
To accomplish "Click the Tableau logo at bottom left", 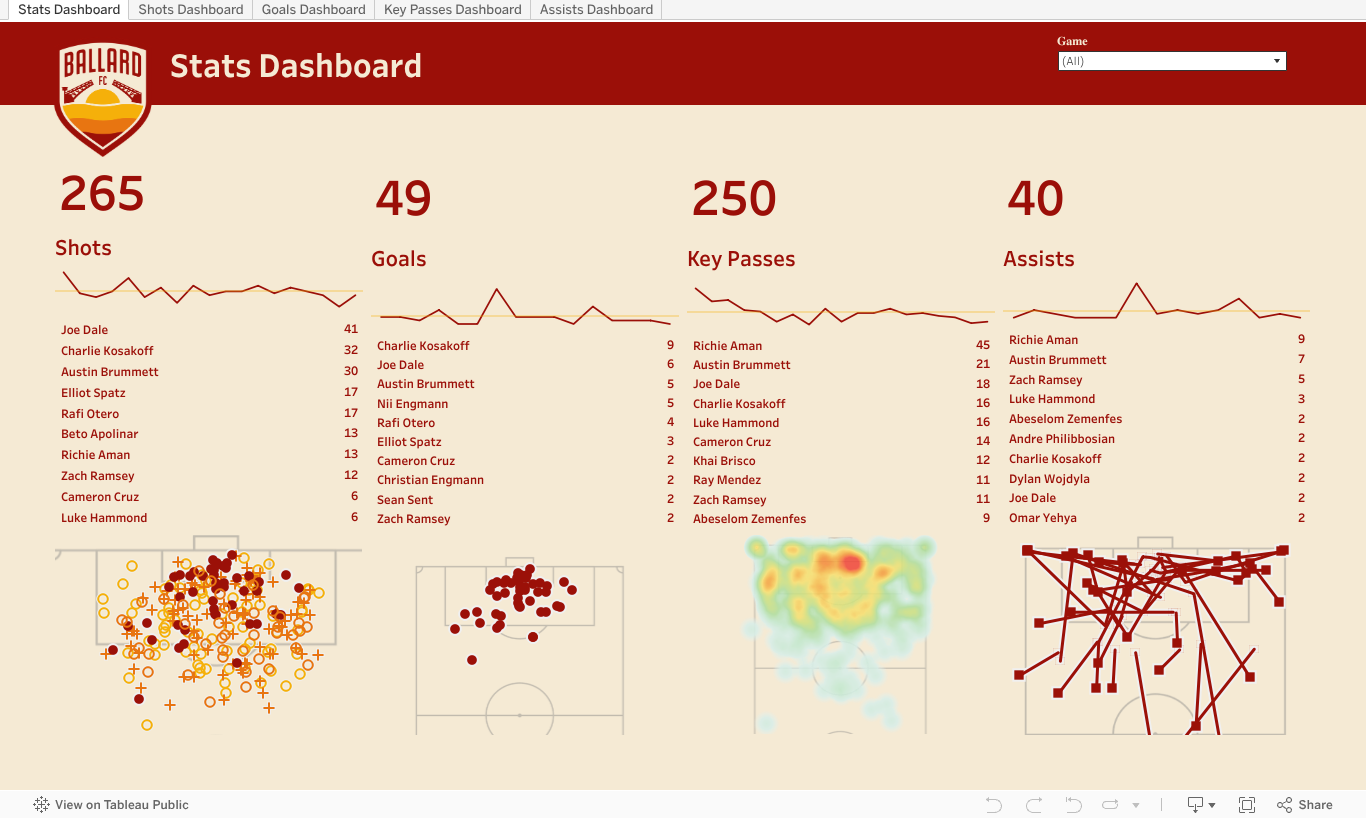I will coord(41,805).
